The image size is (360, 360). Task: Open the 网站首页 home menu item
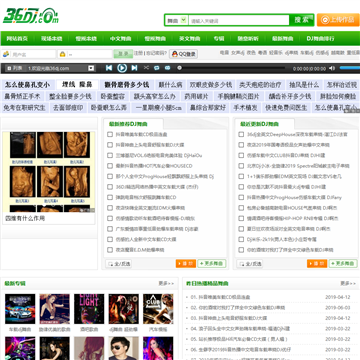click(17, 39)
